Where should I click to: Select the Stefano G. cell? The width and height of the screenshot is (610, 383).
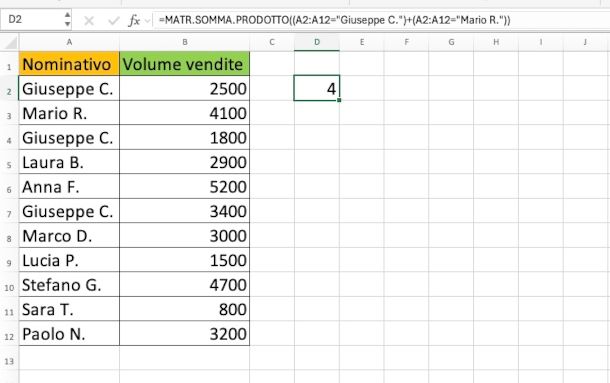[69, 285]
